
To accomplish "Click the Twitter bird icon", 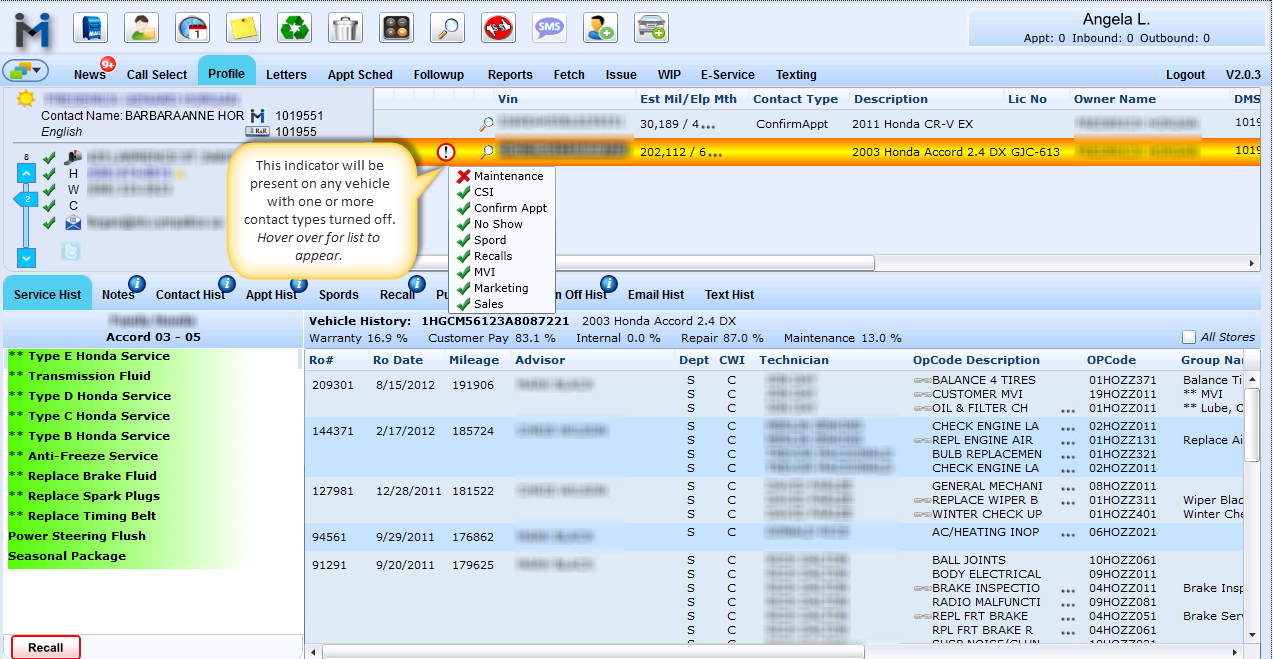I will pyautogui.click(x=72, y=251).
